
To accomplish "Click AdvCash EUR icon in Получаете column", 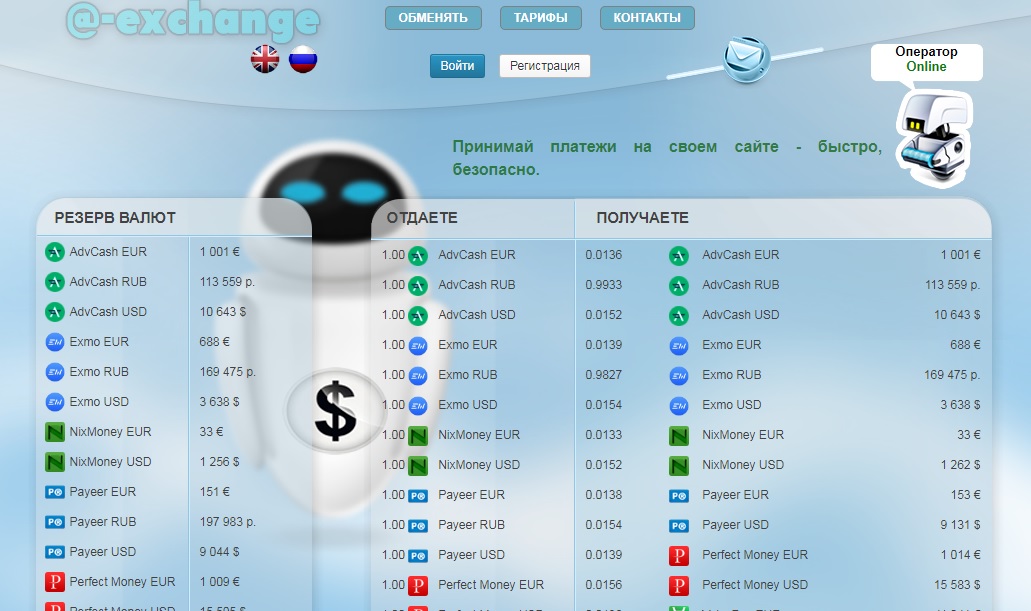I will [x=679, y=255].
